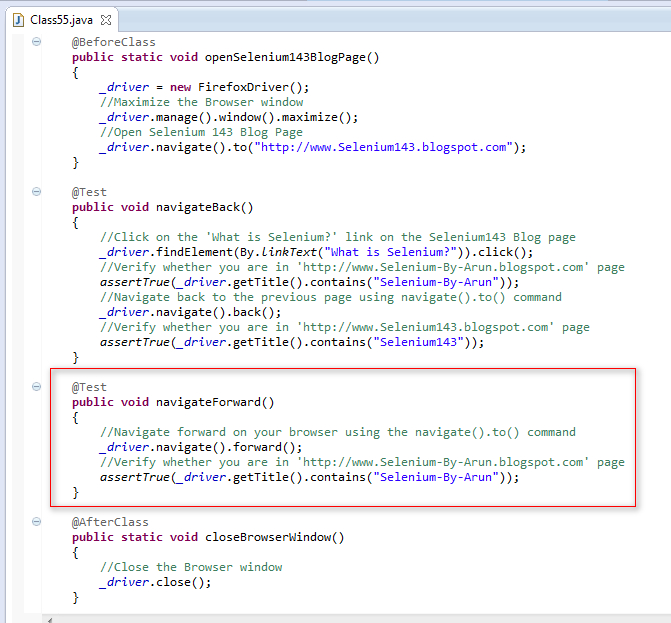Image resolution: width=671 pixels, height=623 pixels.
Task: Click the maximize() call in code
Action: (316, 117)
